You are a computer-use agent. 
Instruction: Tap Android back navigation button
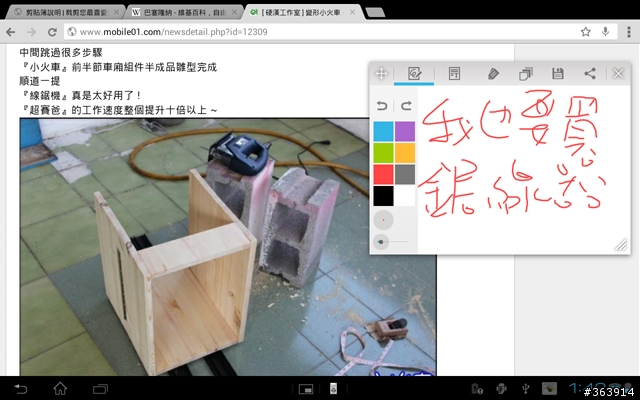click(x=20, y=389)
